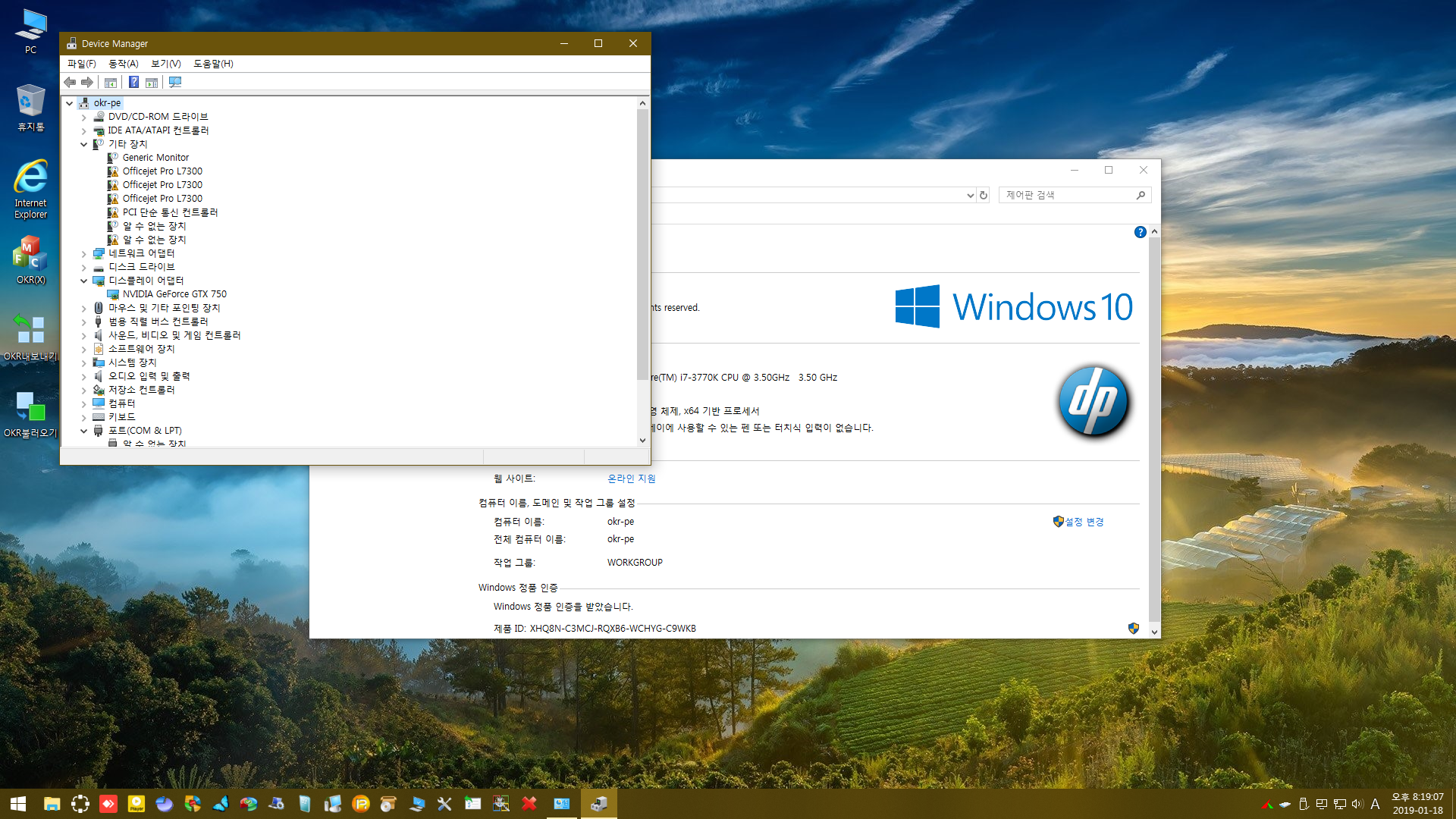Click the IME A language indicator
1456x819 pixels.
click(x=1375, y=804)
